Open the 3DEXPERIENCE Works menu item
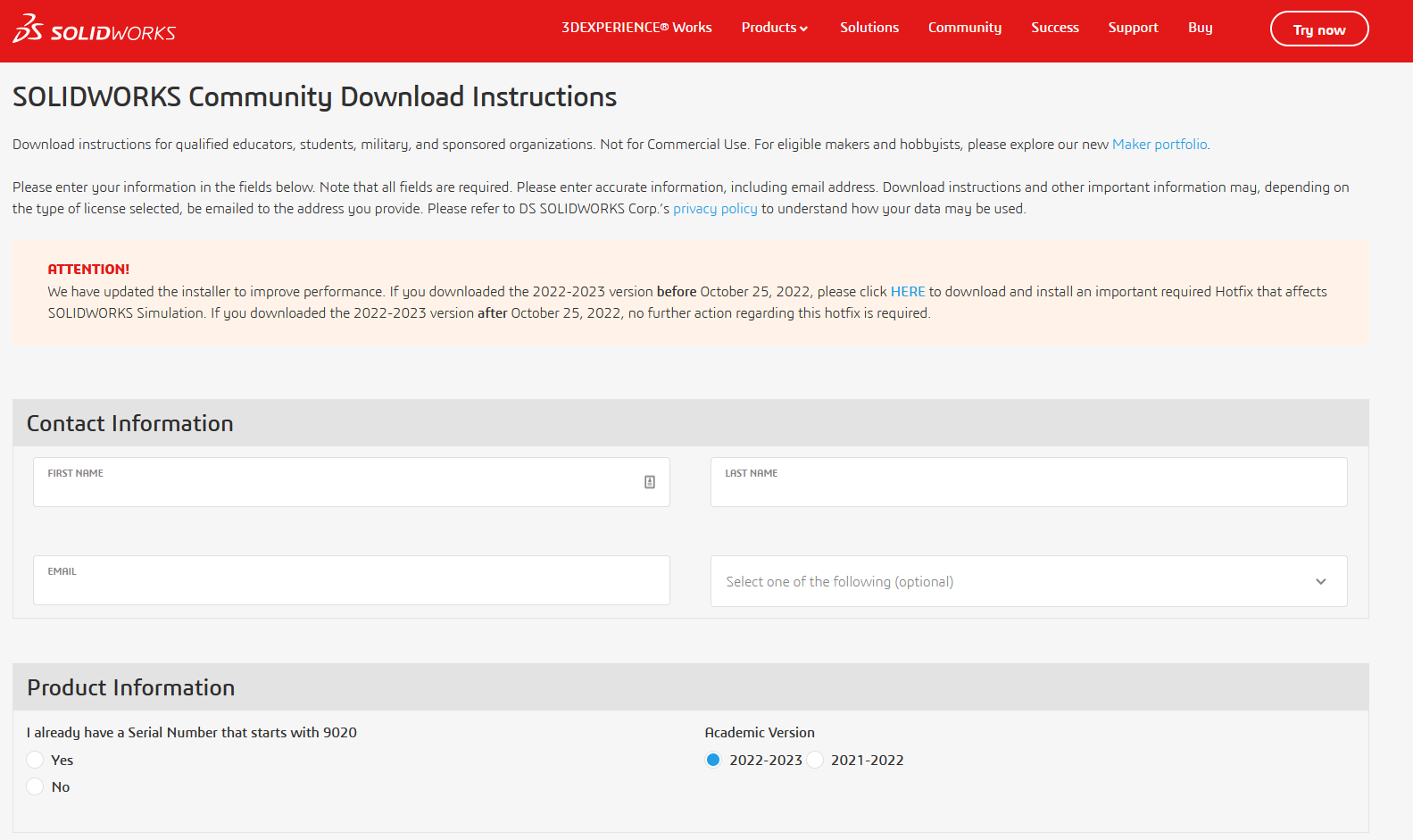 point(636,28)
